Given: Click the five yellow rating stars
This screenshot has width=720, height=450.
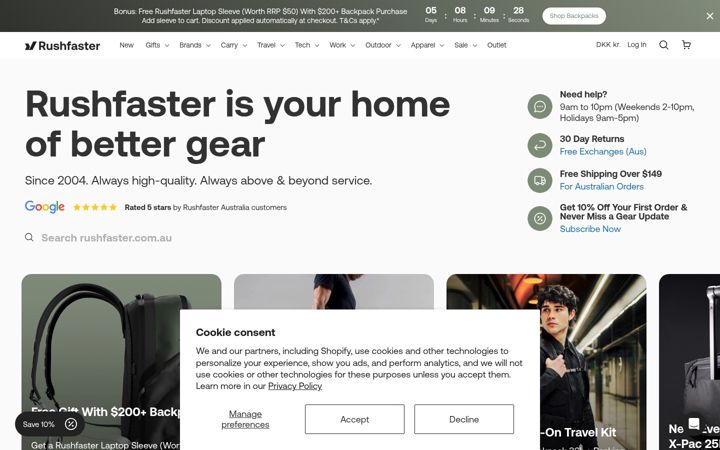Looking at the screenshot, I should point(95,208).
